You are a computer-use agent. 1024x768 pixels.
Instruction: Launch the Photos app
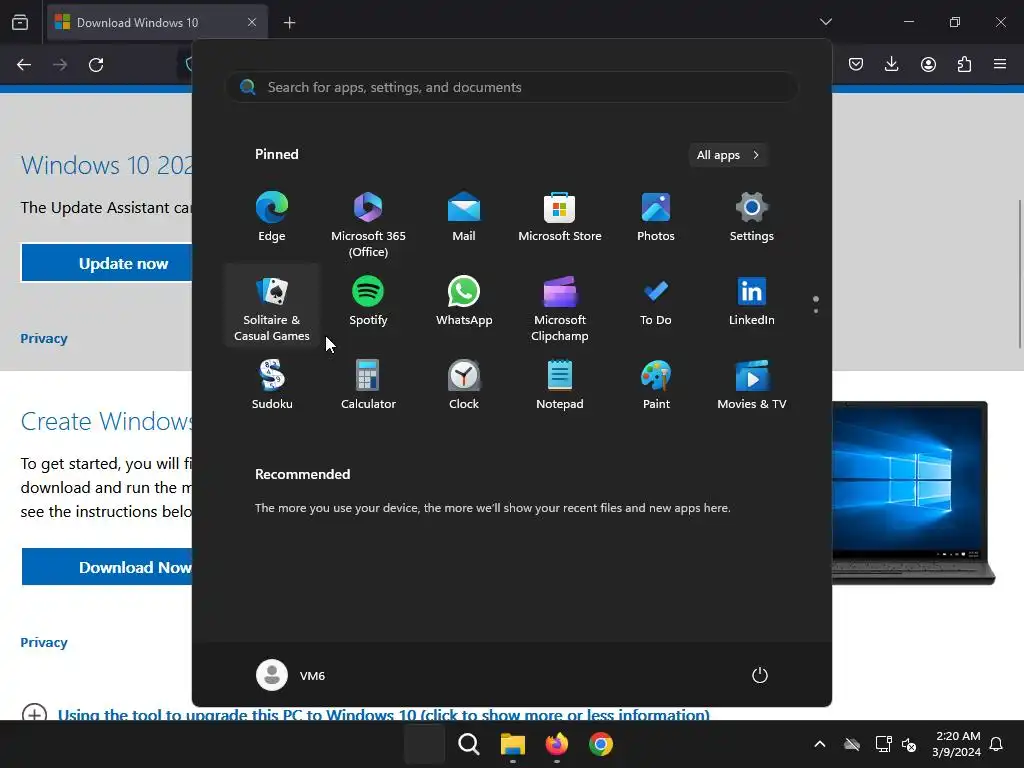(x=656, y=217)
